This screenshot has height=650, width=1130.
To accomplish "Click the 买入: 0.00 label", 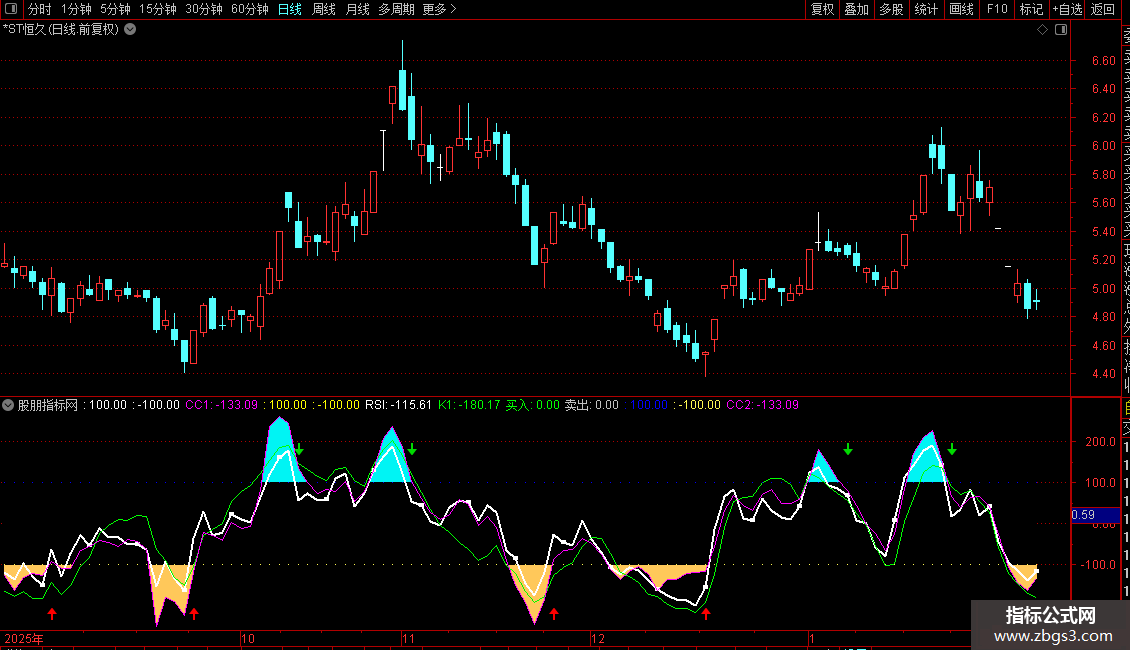I will (533, 405).
